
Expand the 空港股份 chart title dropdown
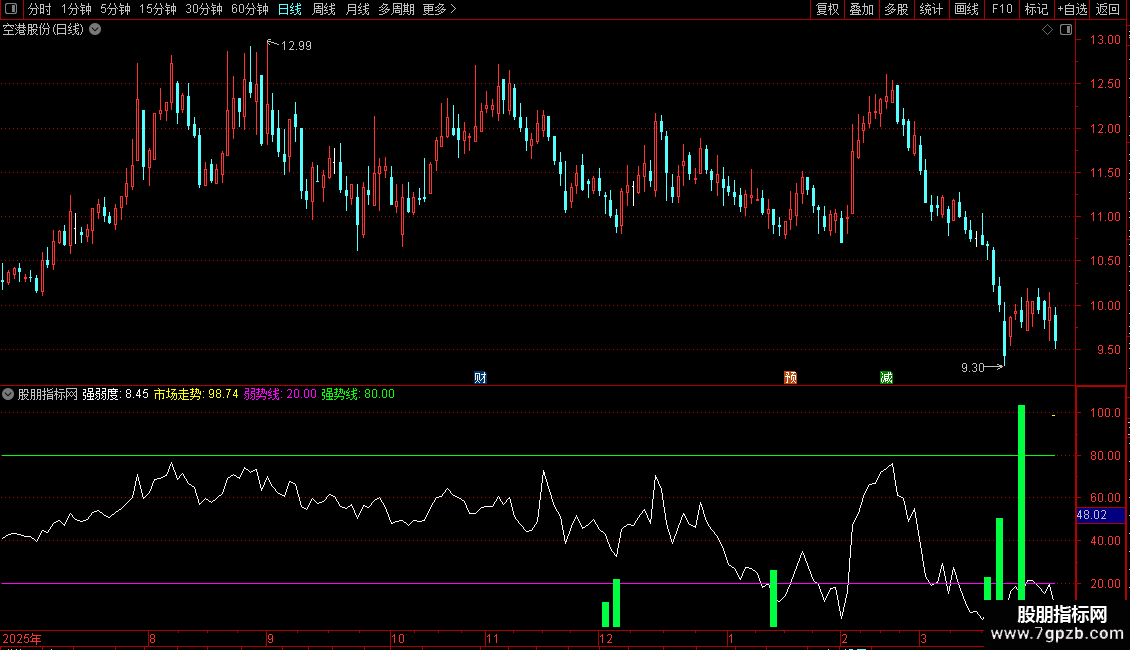point(95,30)
